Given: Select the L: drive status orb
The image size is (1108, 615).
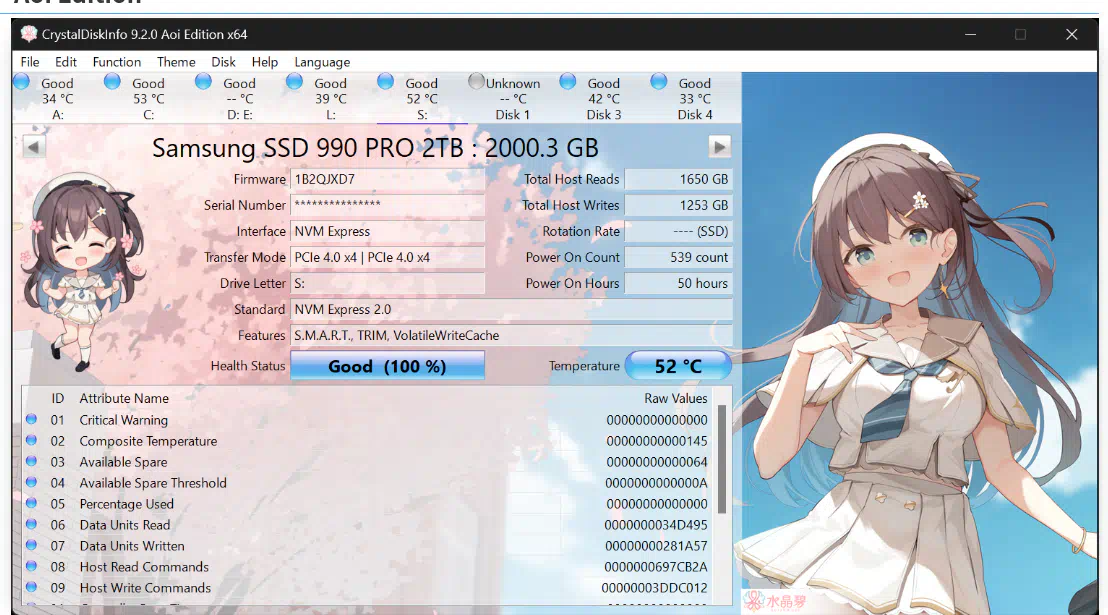Looking at the screenshot, I should pyautogui.click(x=295, y=81).
